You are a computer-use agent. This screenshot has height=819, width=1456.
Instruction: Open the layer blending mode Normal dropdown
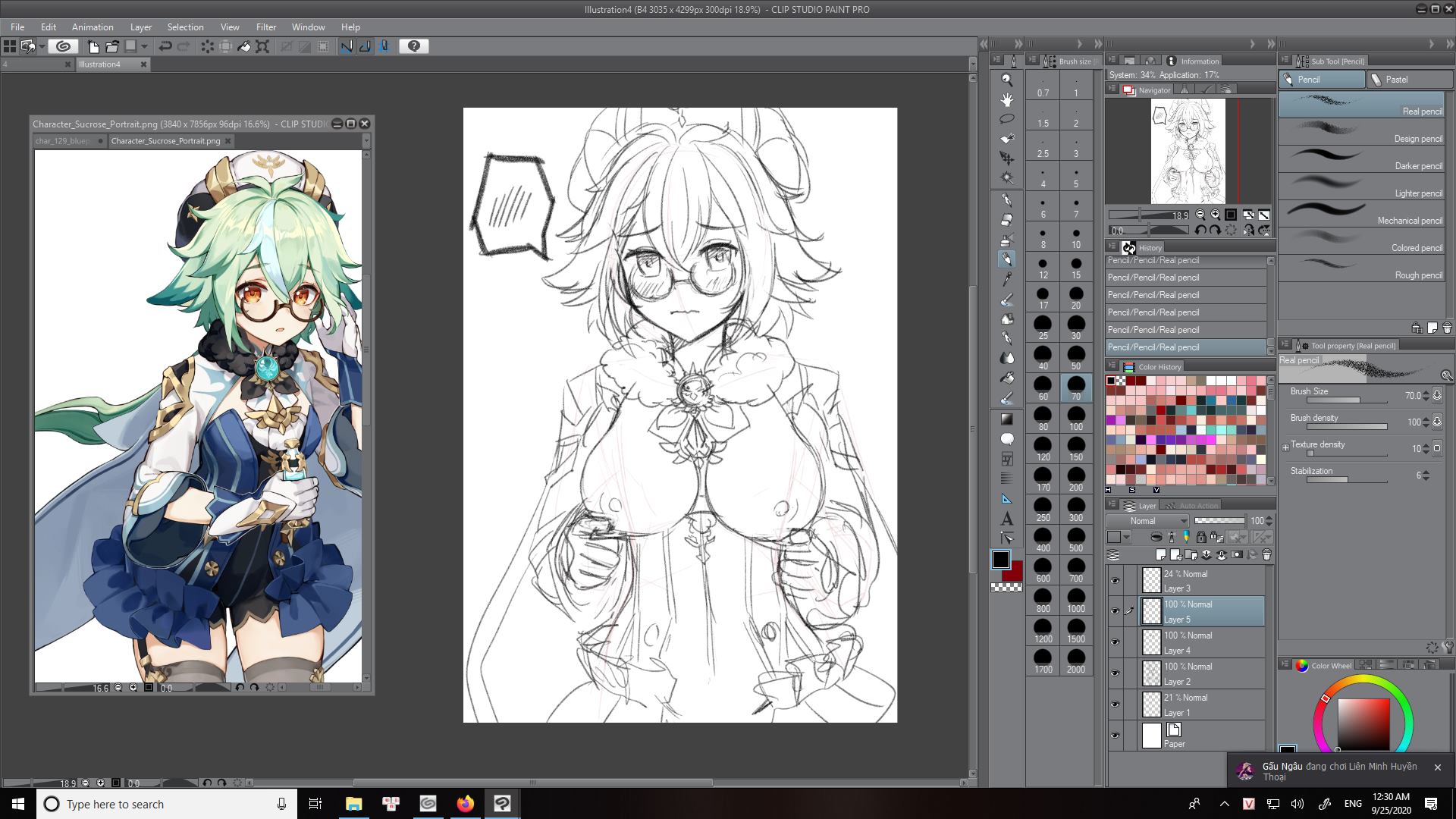tap(1147, 521)
